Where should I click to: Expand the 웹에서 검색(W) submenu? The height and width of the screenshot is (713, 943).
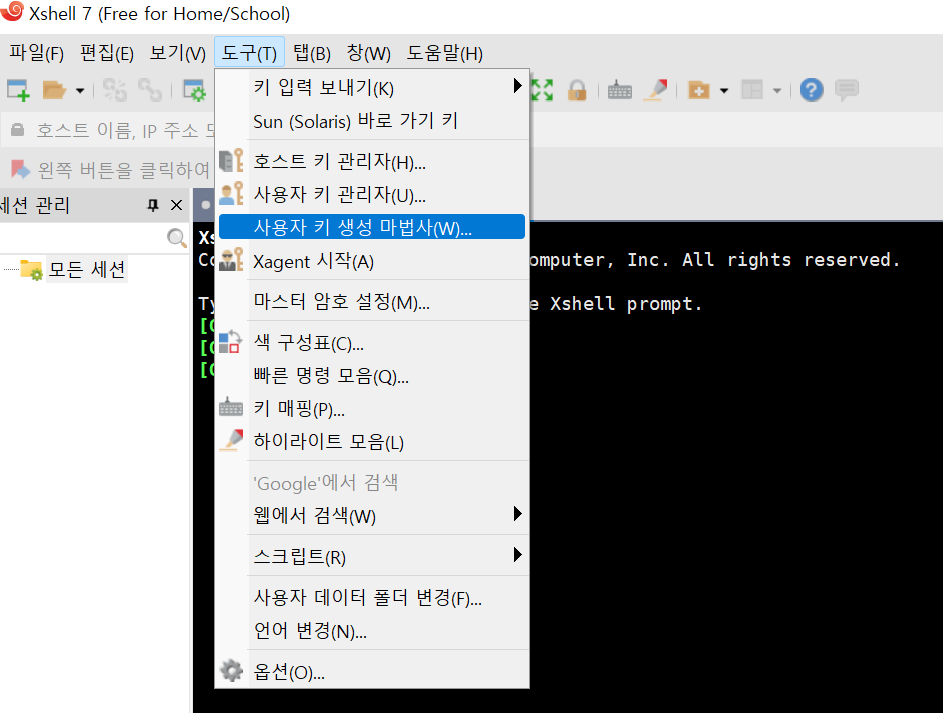point(372,515)
